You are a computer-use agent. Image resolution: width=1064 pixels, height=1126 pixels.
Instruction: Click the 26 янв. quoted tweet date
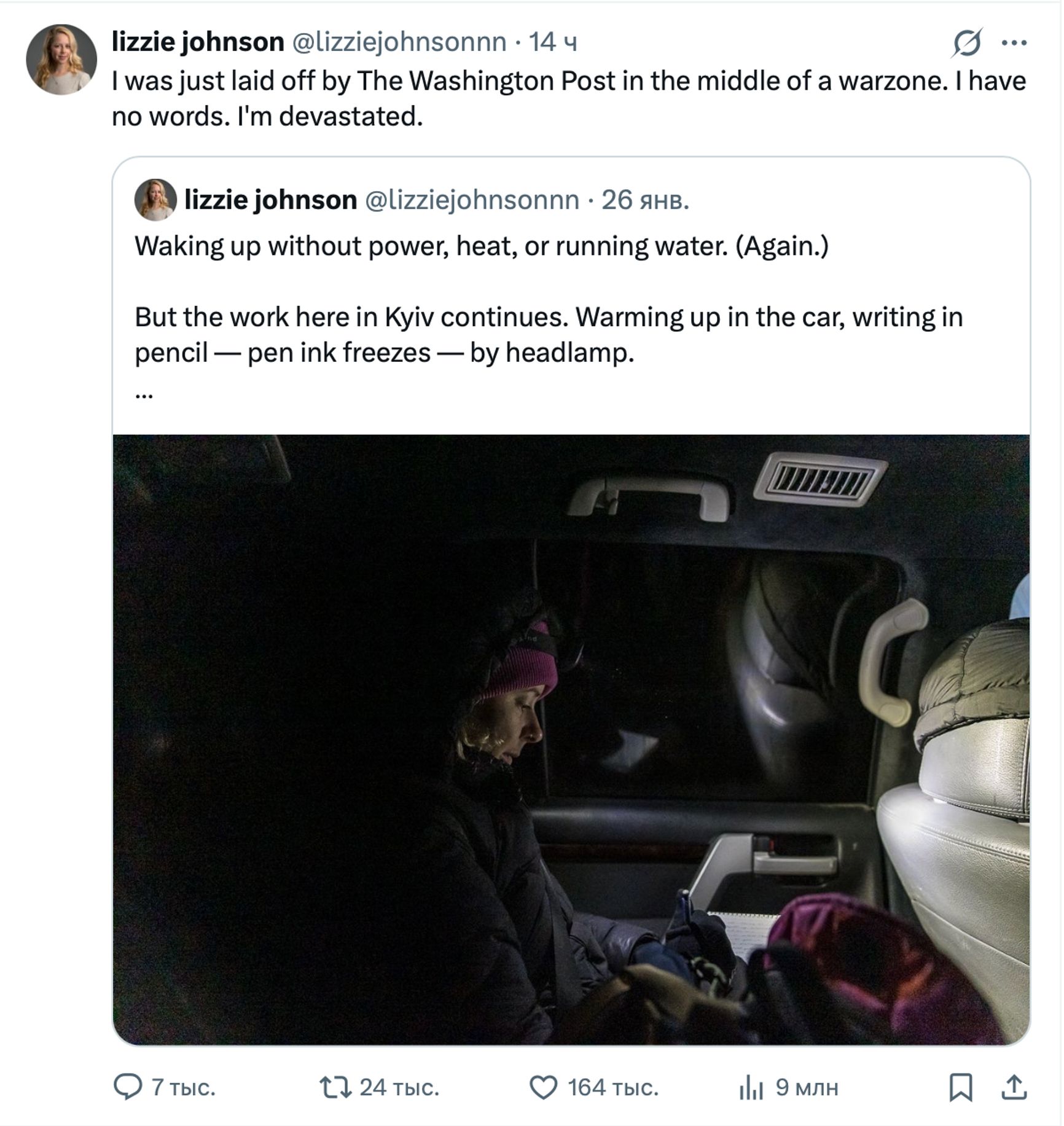click(645, 200)
